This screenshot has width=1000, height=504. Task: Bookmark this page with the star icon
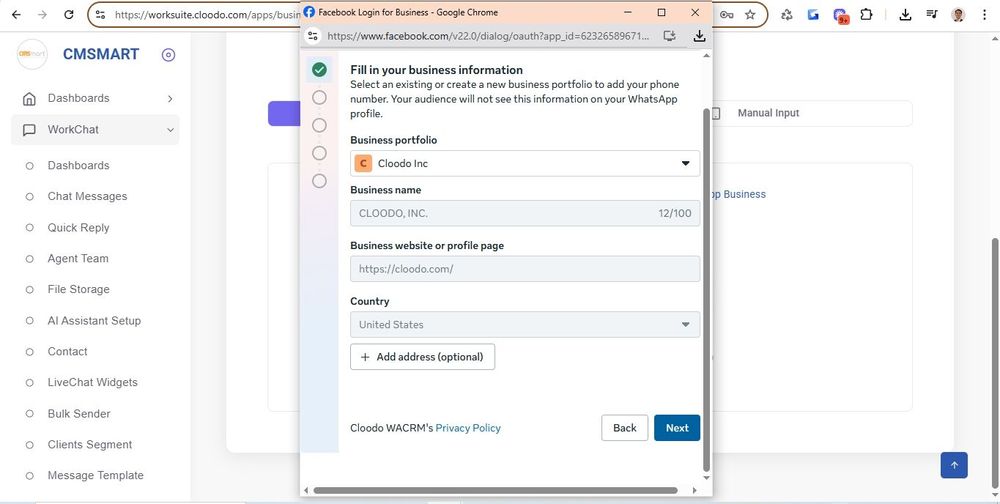pos(750,15)
